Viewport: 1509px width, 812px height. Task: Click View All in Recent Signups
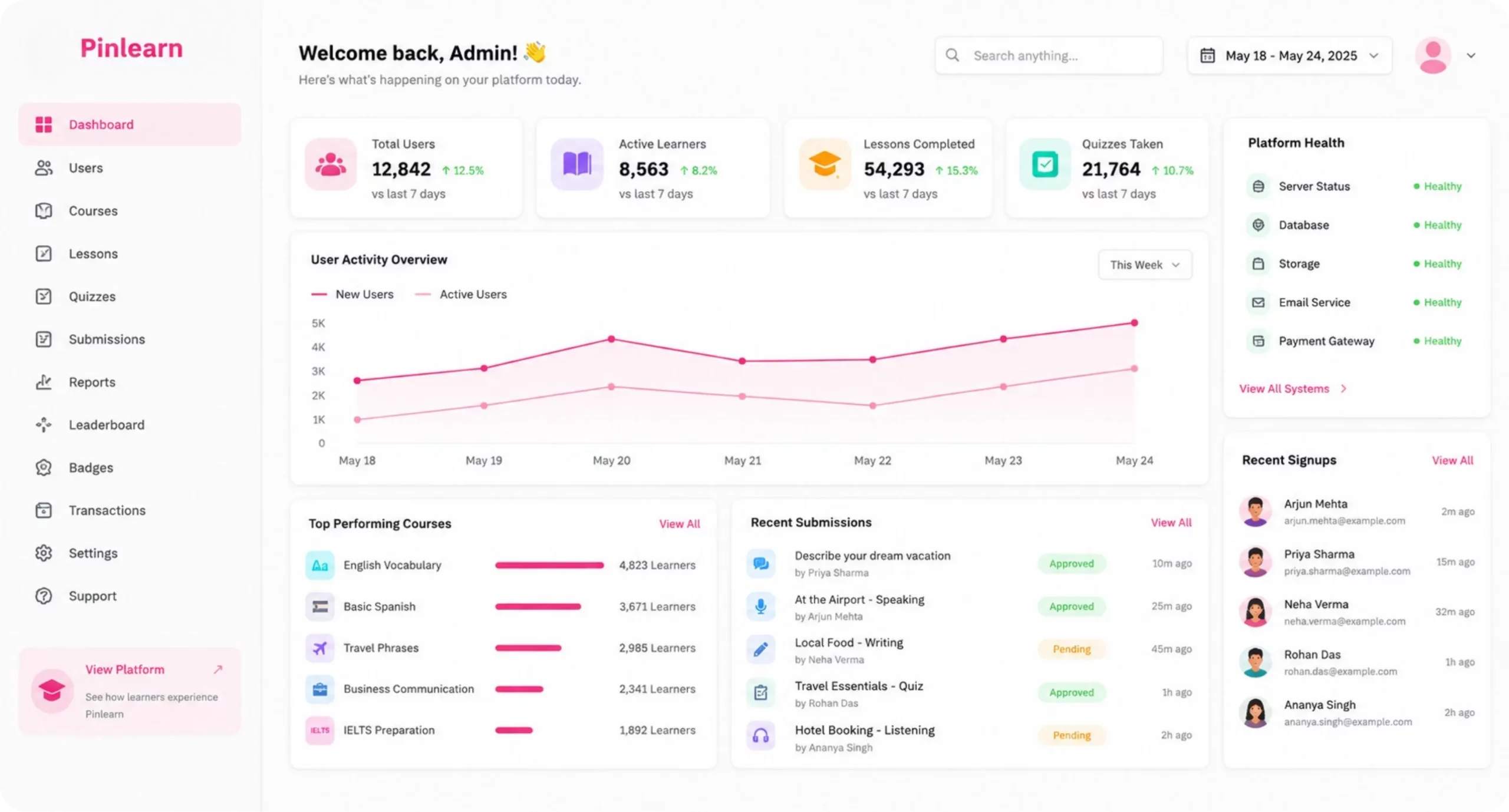(1452, 460)
